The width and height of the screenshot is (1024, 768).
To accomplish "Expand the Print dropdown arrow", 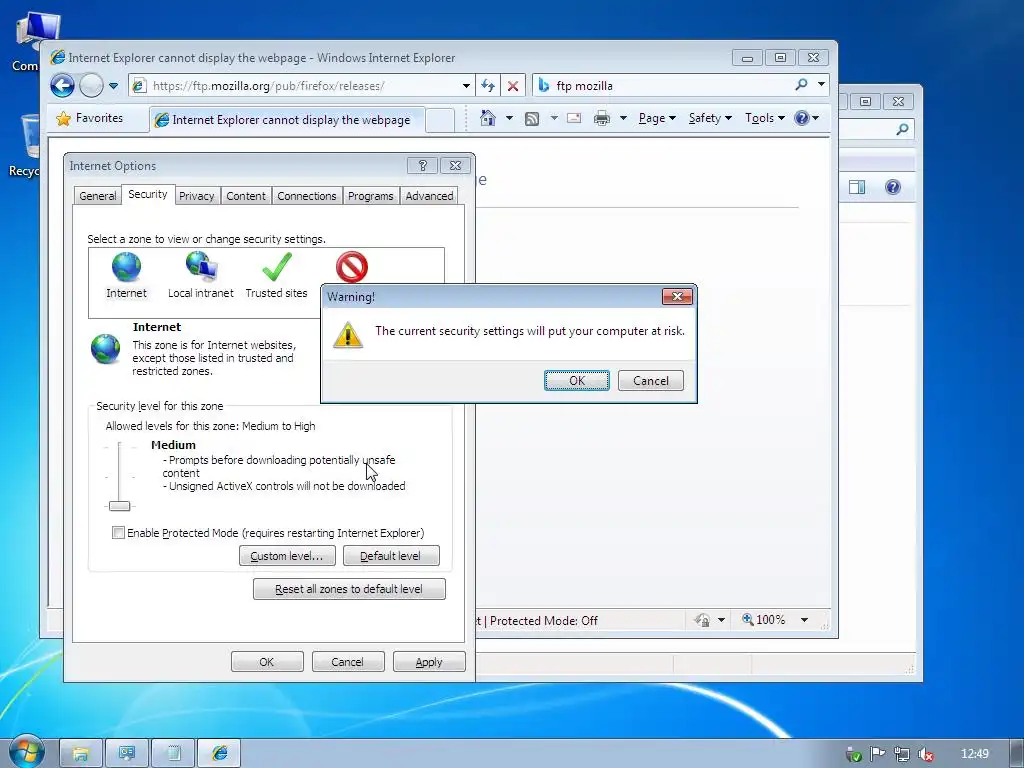I will (623, 118).
